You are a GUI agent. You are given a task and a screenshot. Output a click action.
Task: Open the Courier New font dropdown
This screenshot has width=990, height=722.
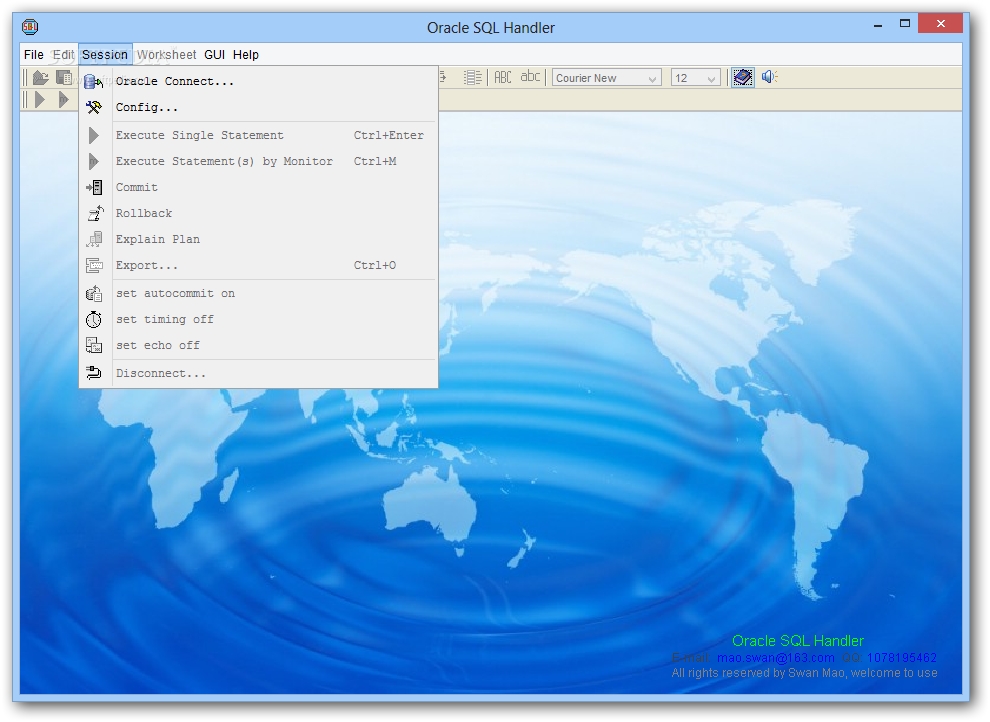coord(607,78)
